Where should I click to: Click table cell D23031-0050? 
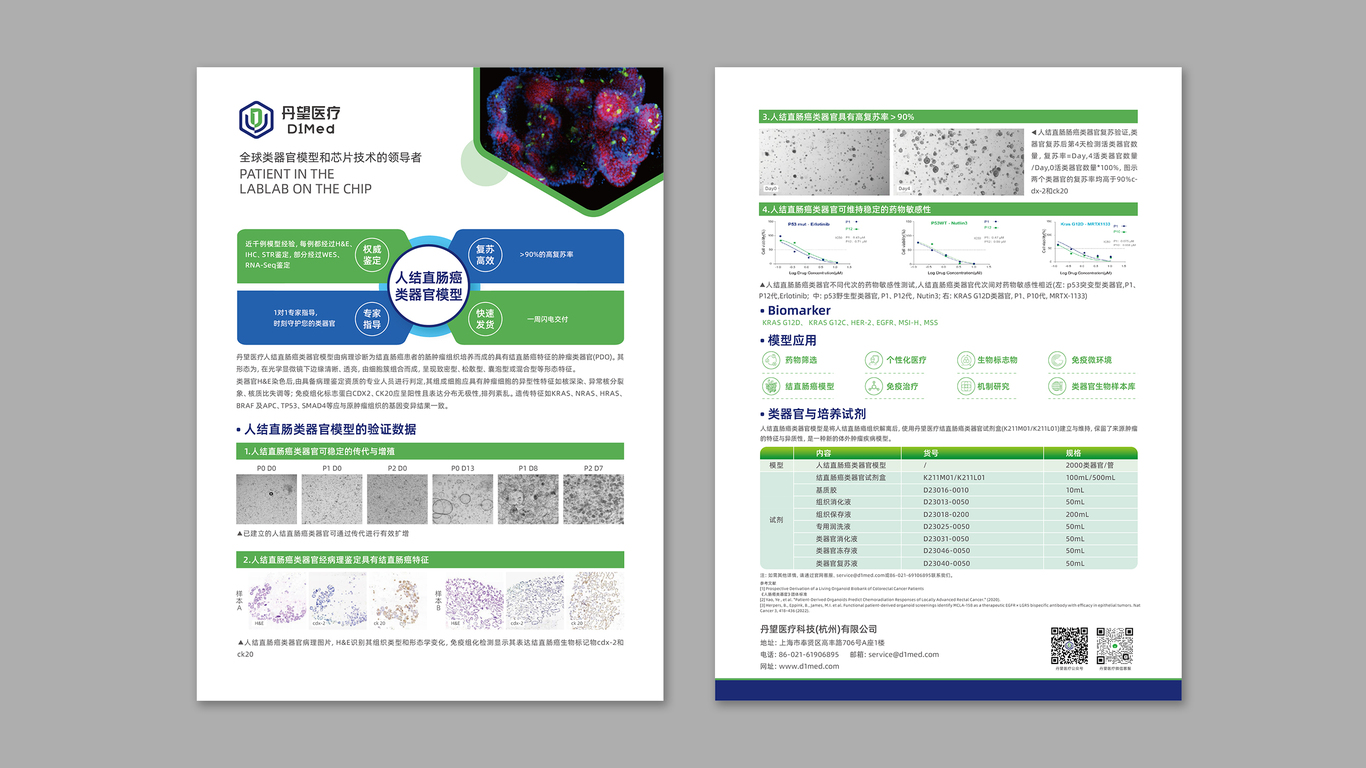946,539
